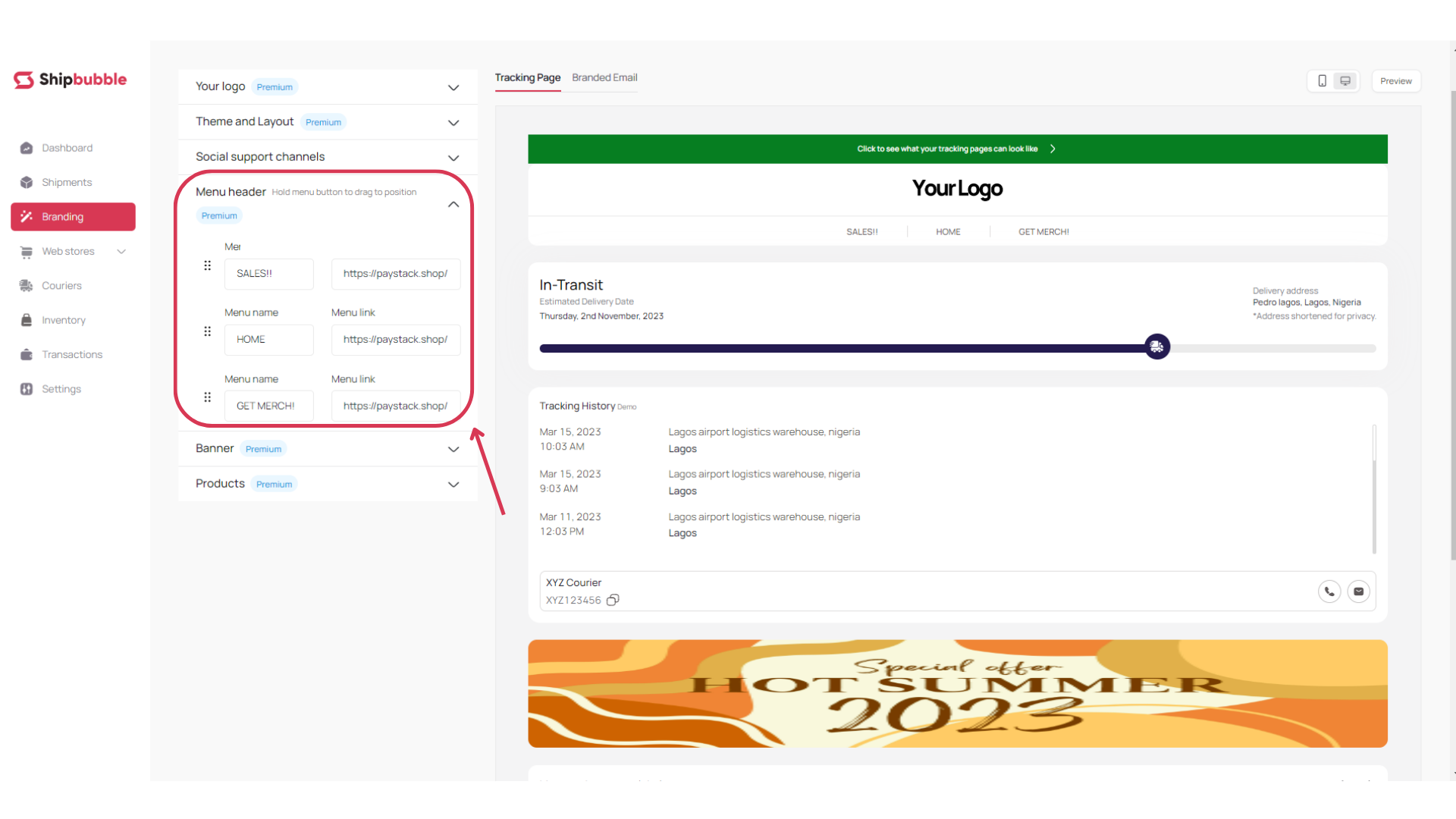Open the Inventory sidebar icon
This screenshot has width=1456, height=819.
point(27,320)
